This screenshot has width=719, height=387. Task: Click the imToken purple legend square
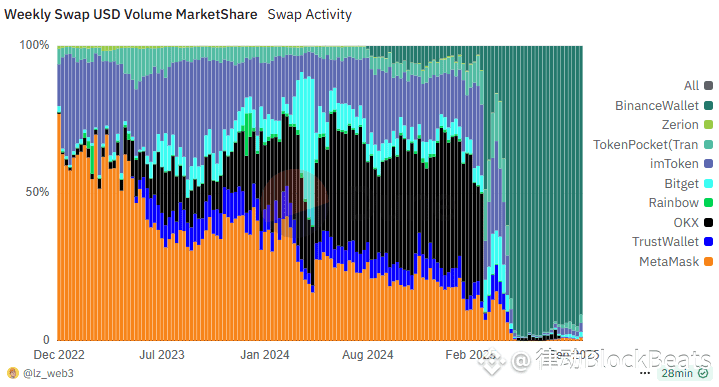[x=708, y=164]
